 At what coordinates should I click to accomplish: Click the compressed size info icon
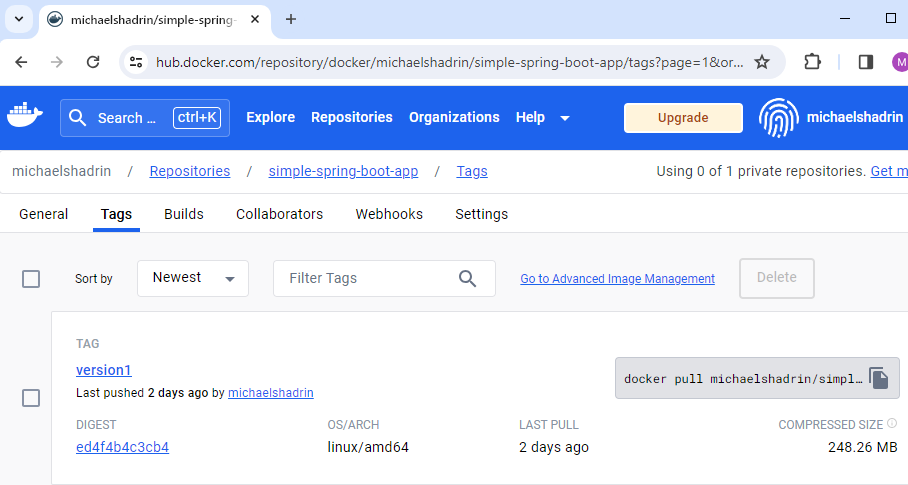point(892,424)
